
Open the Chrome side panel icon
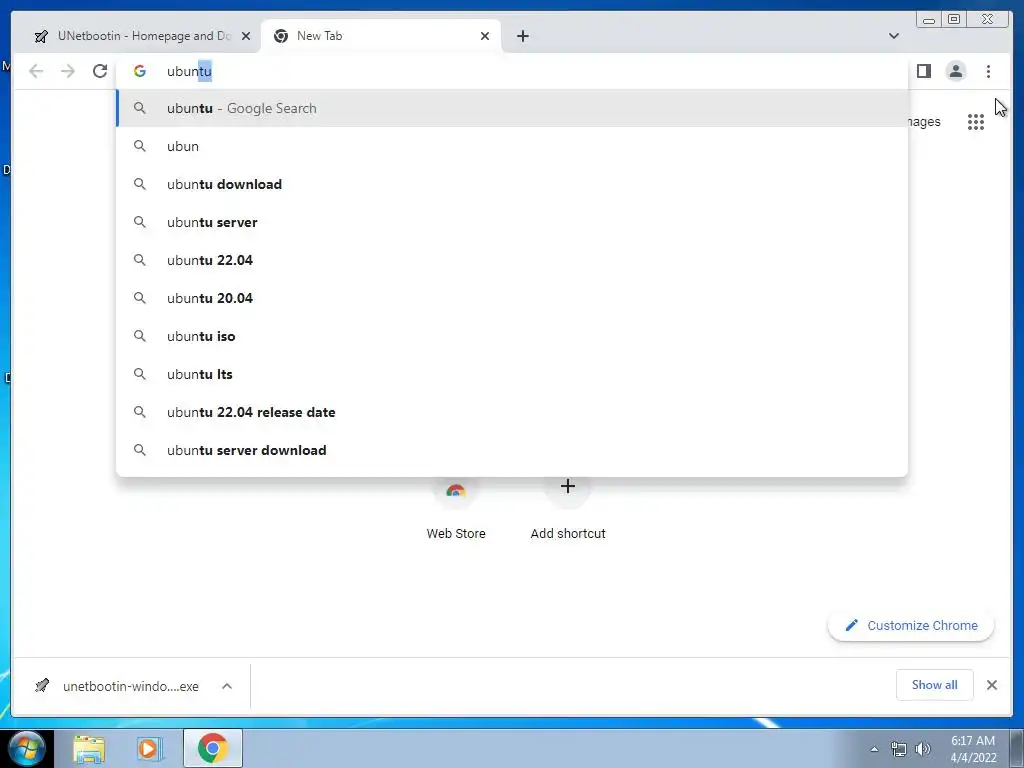coord(923,71)
